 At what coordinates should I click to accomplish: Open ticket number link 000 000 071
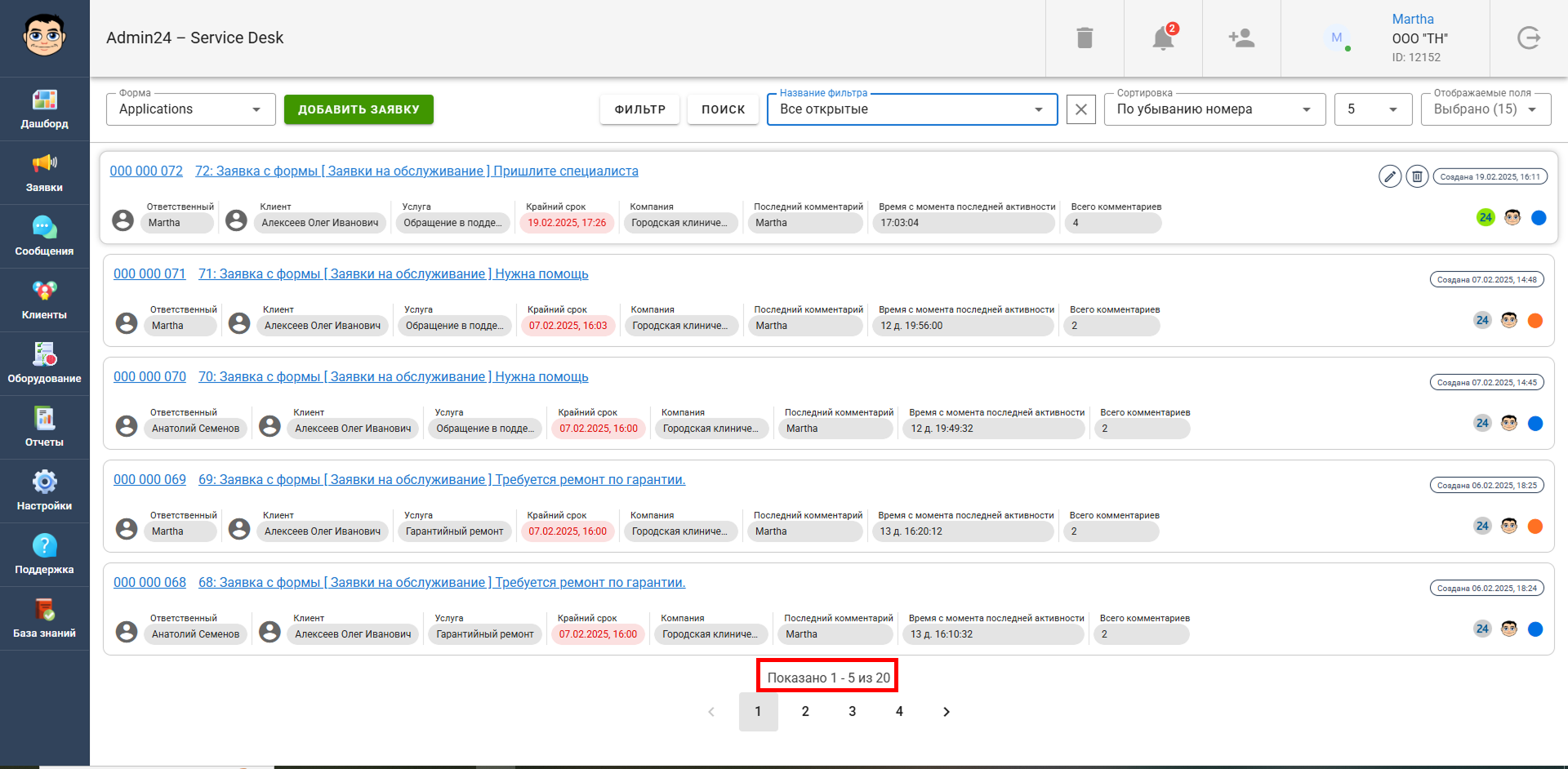click(x=149, y=274)
